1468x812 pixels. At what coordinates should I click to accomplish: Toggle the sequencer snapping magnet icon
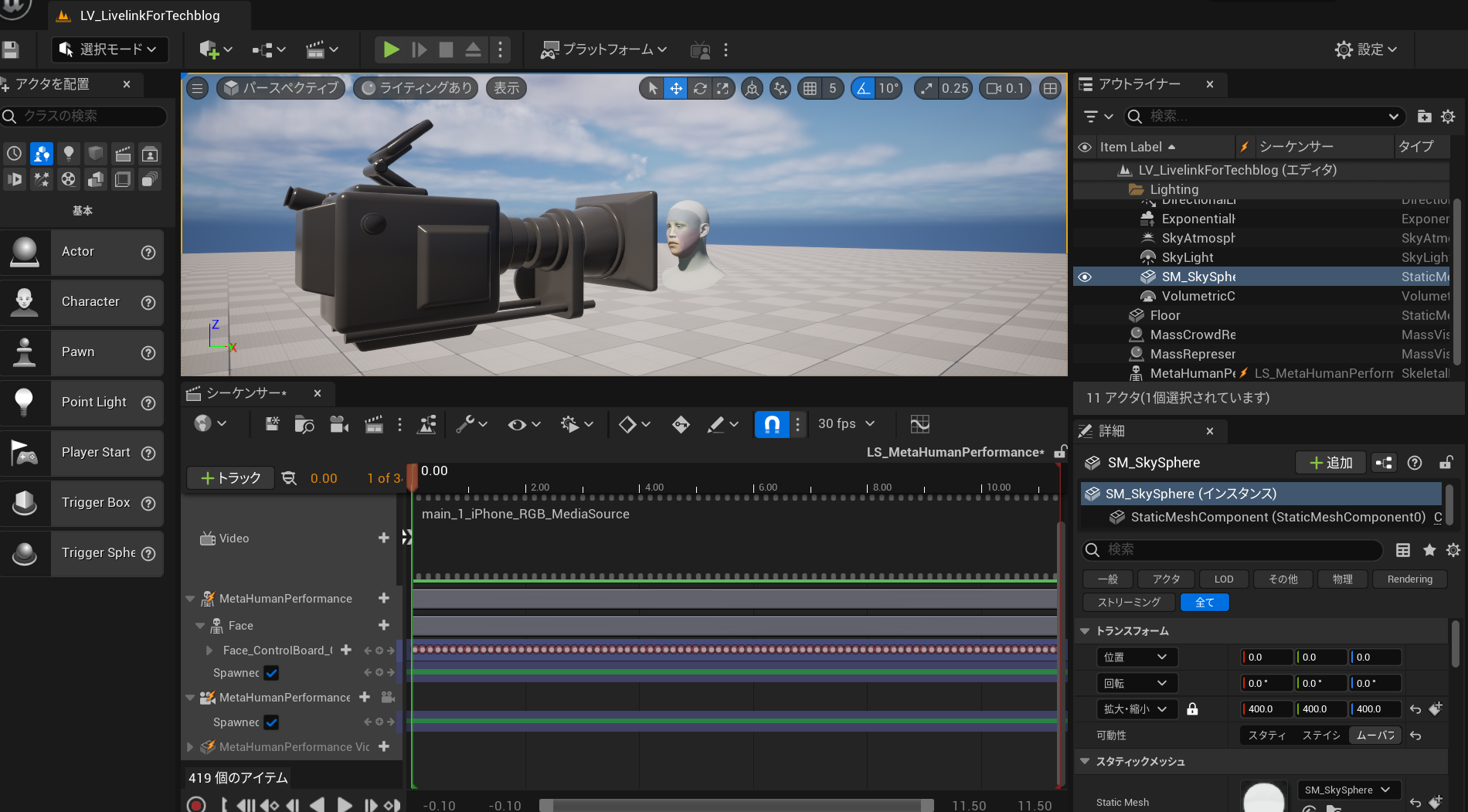(x=772, y=424)
